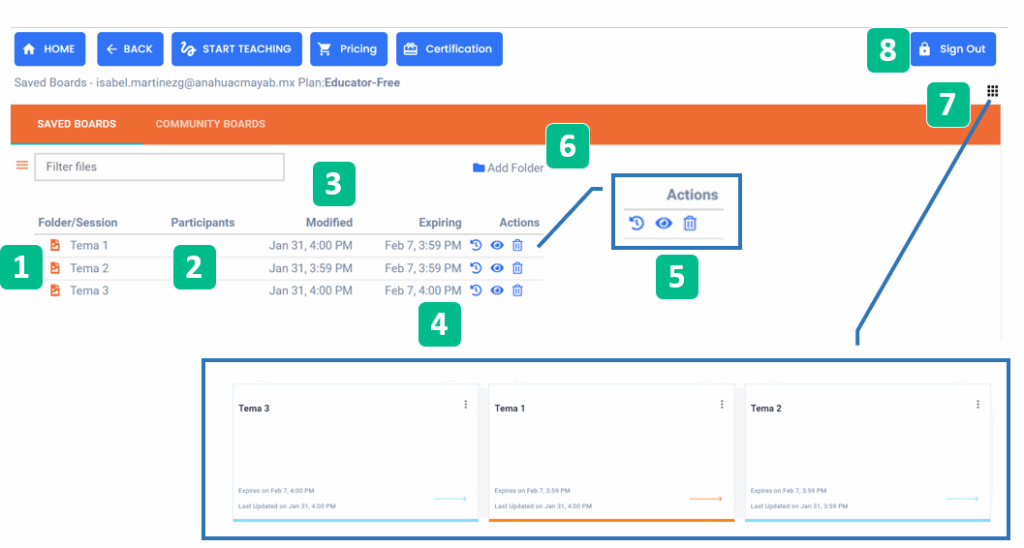
Task: Click the Tema 1 file icon
Action: (x=55, y=245)
